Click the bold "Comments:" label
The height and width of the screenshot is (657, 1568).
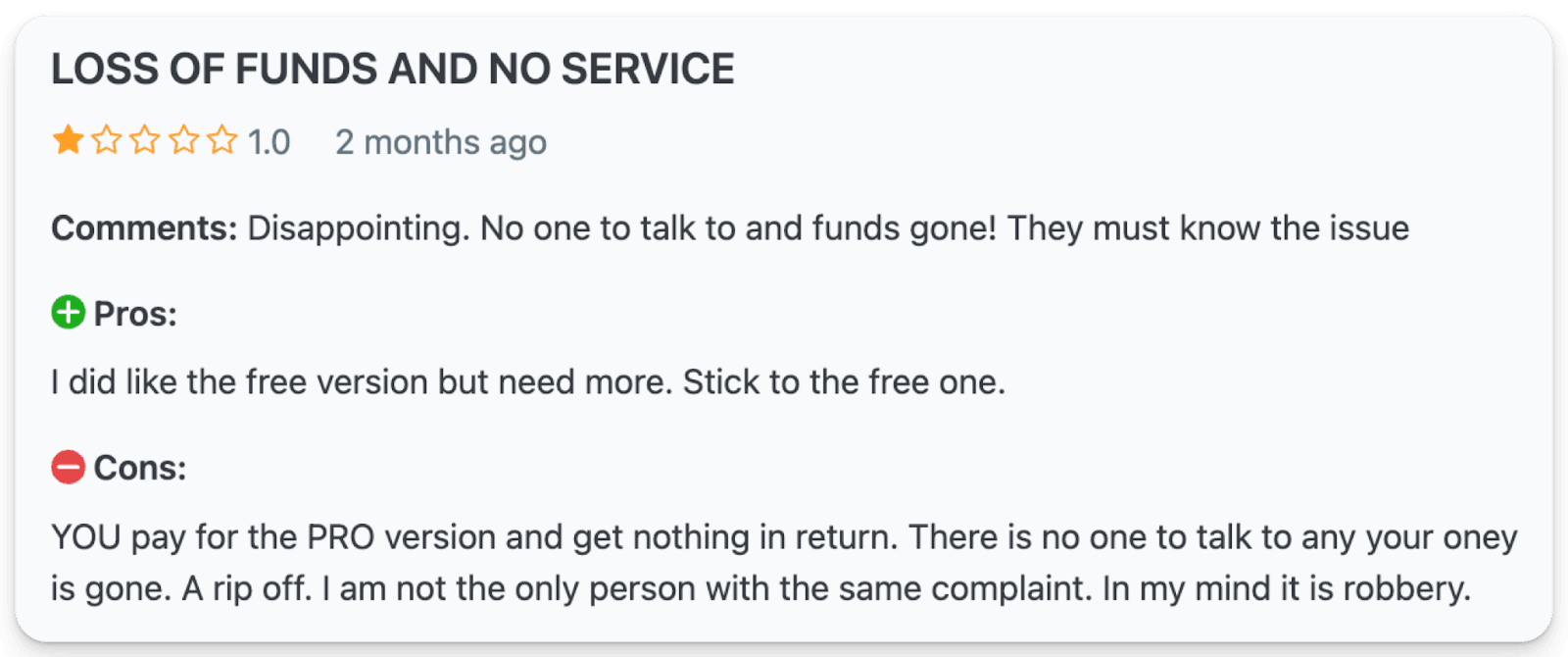pos(144,228)
